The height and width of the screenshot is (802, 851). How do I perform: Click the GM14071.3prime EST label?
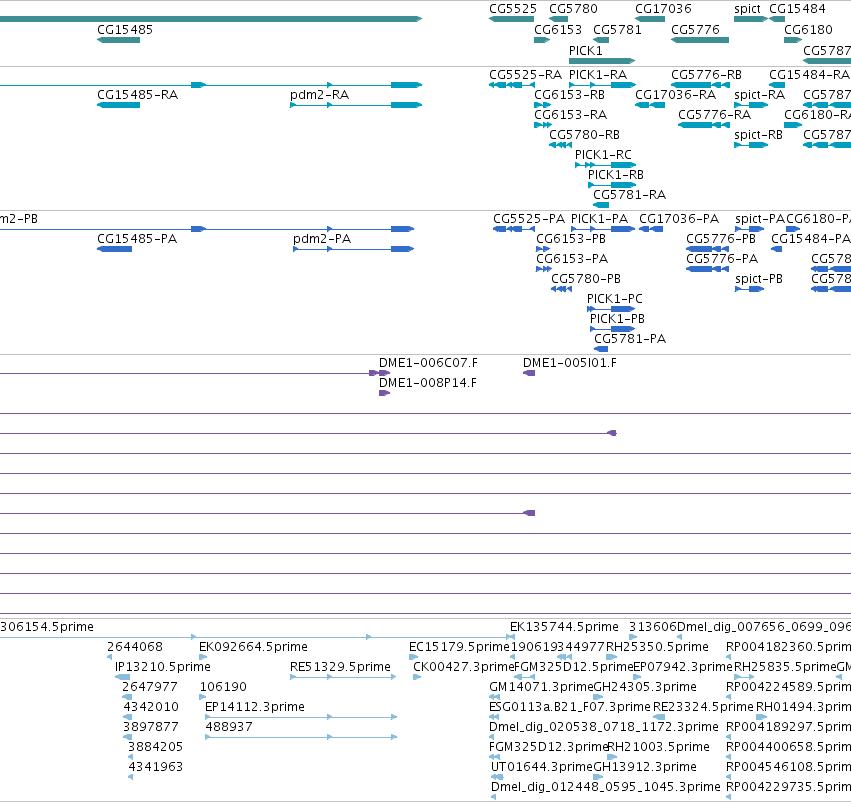tap(541, 687)
